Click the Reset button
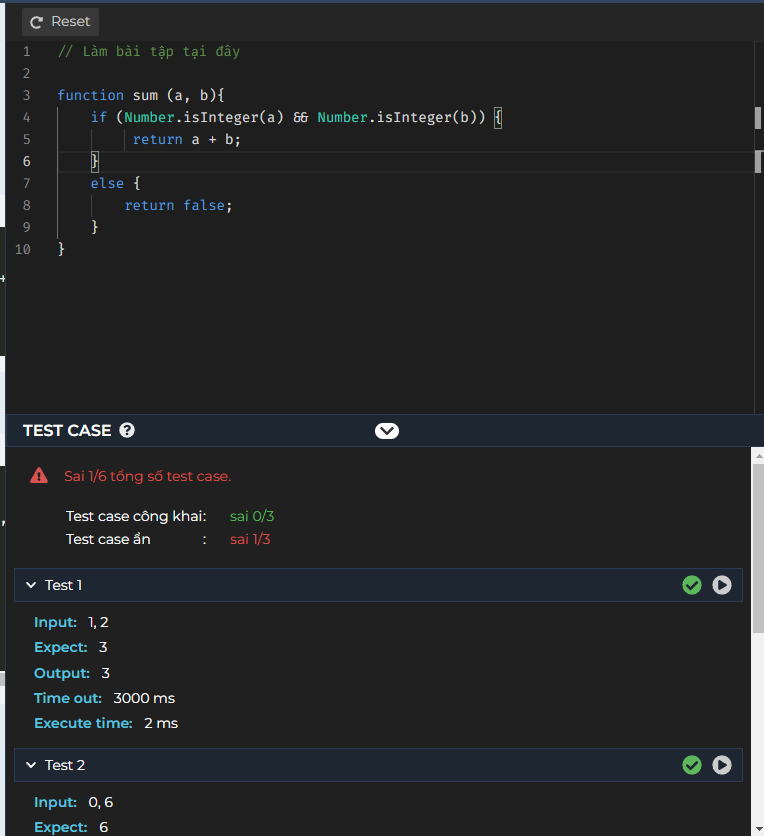The height and width of the screenshot is (836, 764). point(60,21)
